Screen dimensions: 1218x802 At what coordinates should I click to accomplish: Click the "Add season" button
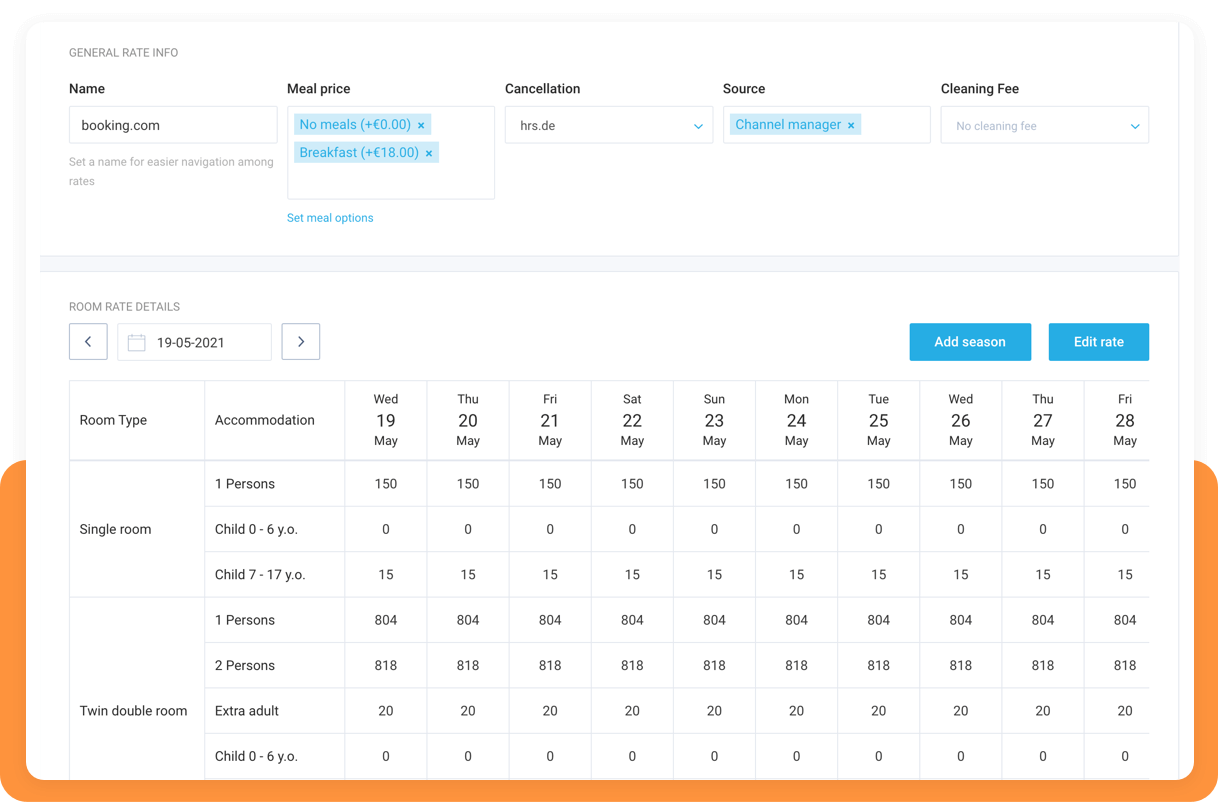point(970,341)
